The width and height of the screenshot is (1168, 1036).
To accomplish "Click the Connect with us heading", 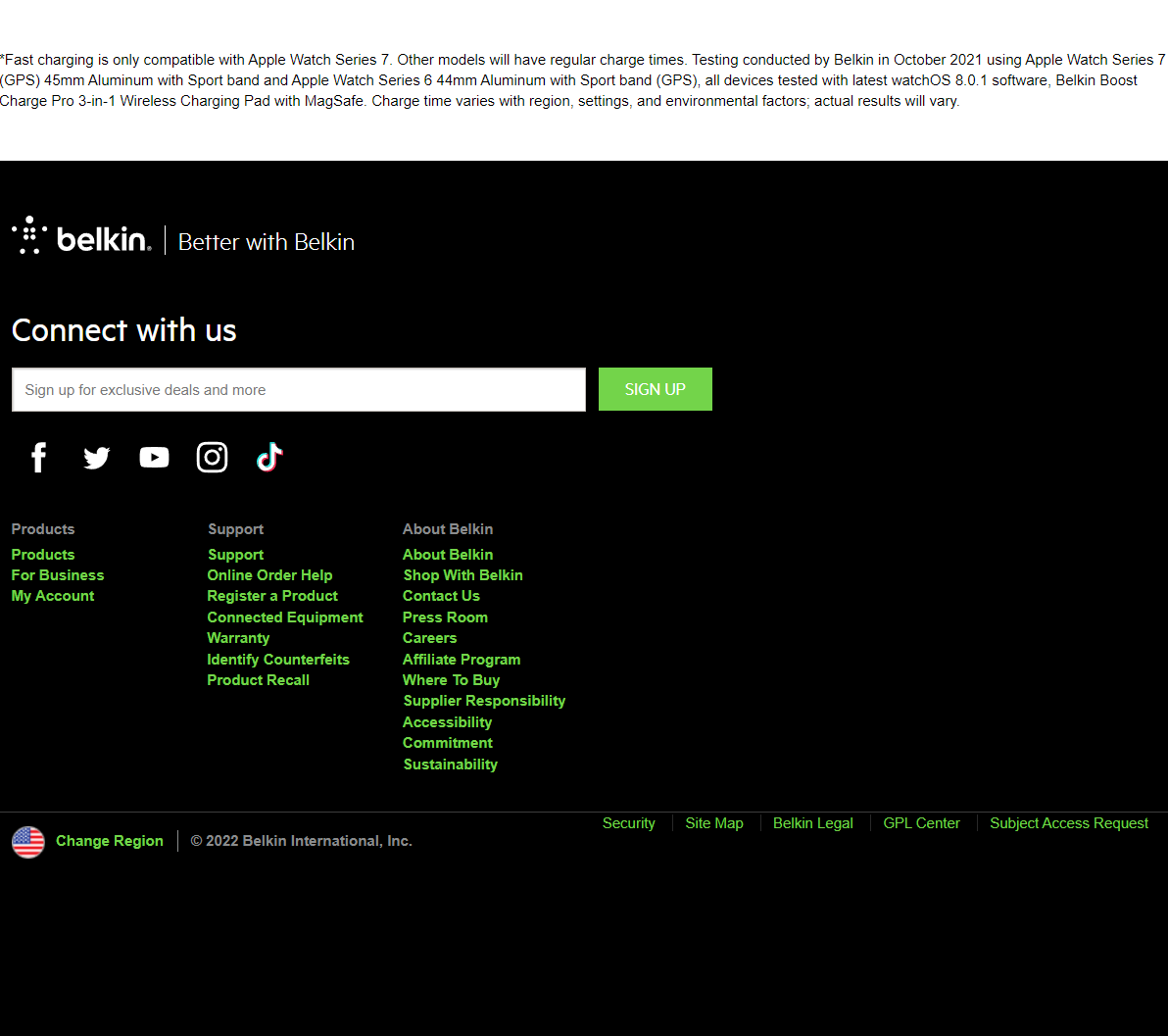I will point(123,330).
